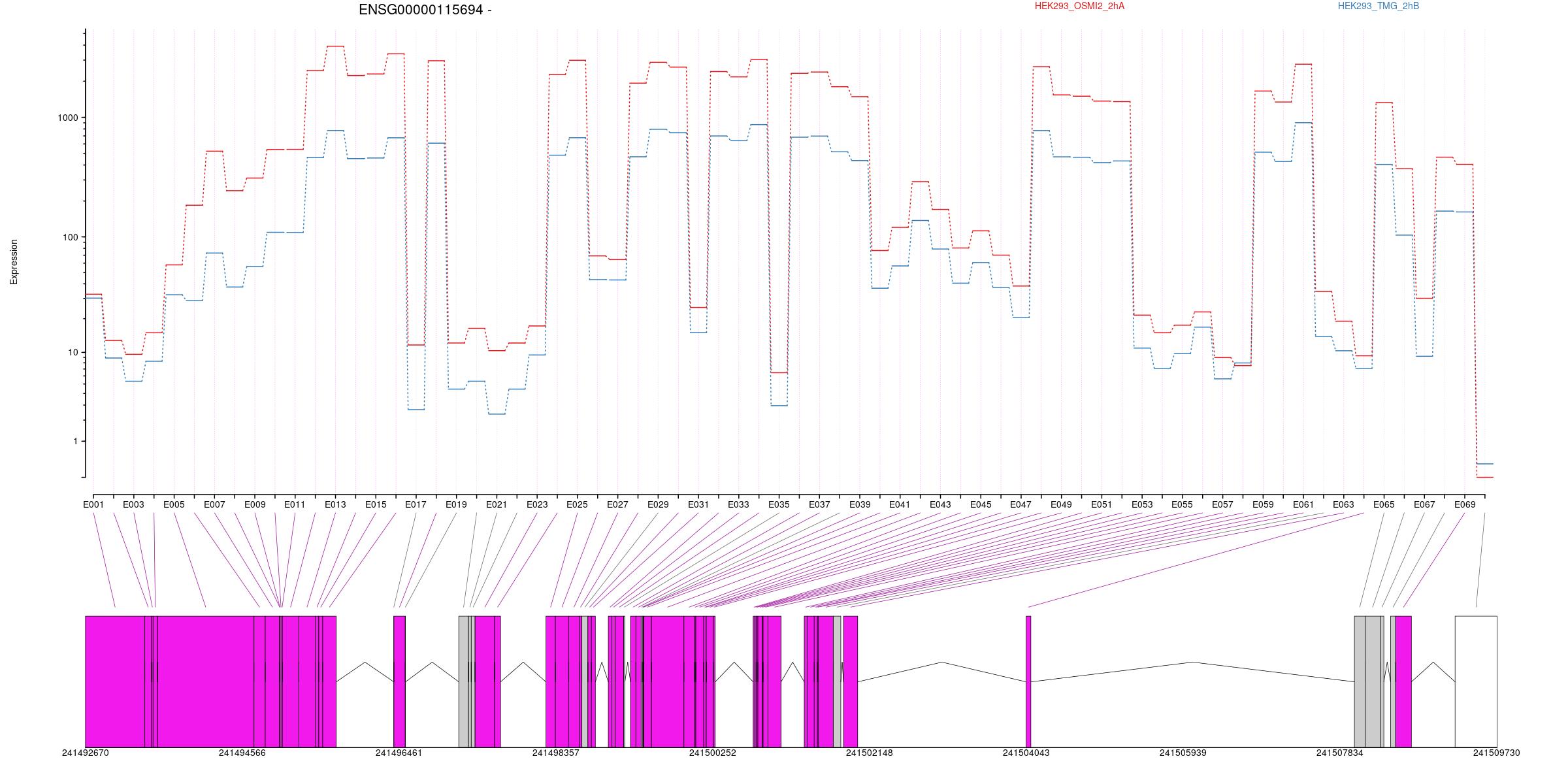
Task: Click the E047 exon axis label
Action: (1021, 505)
